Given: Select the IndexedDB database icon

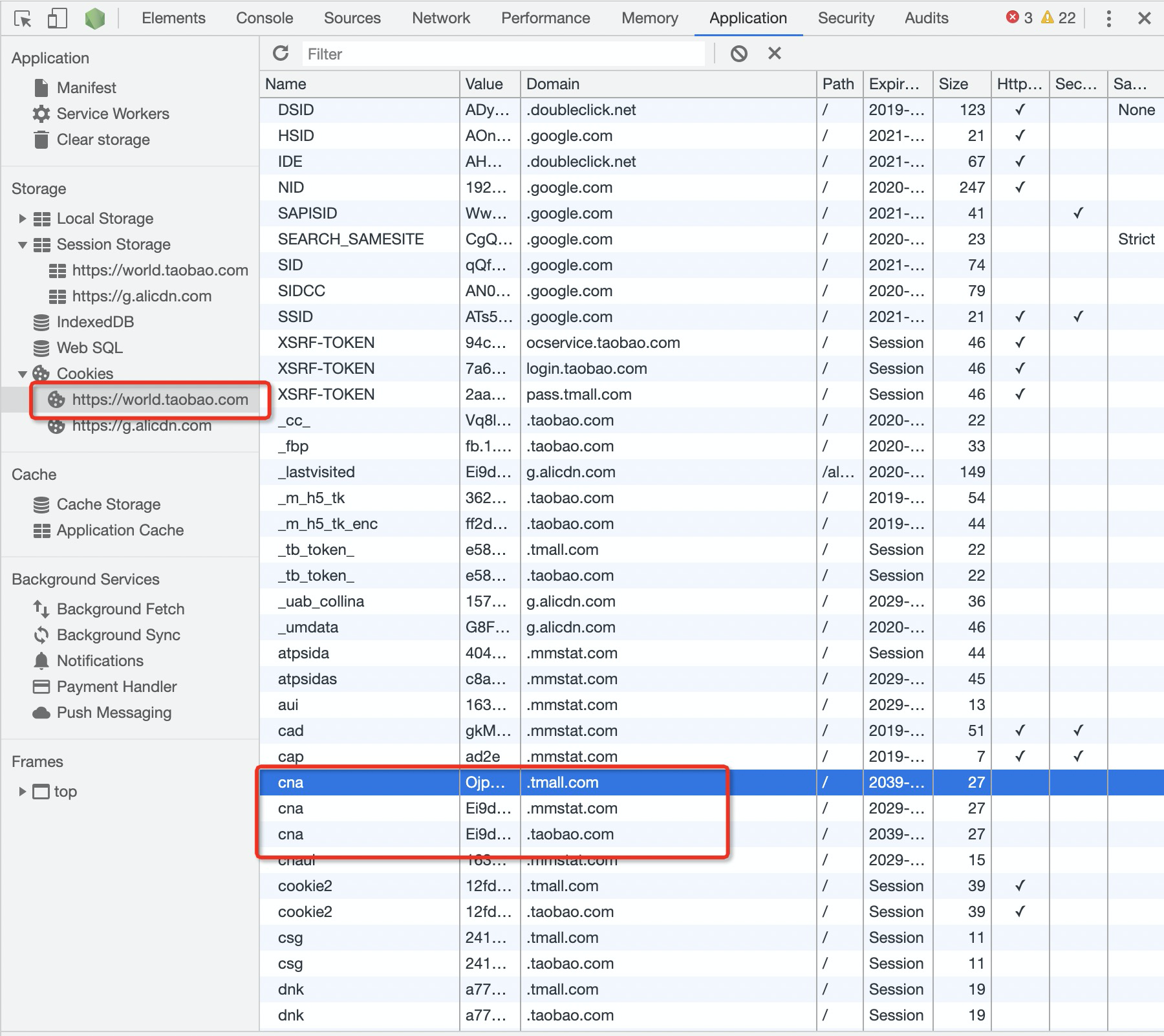Looking at the screenshot, I should pos(41,322).
